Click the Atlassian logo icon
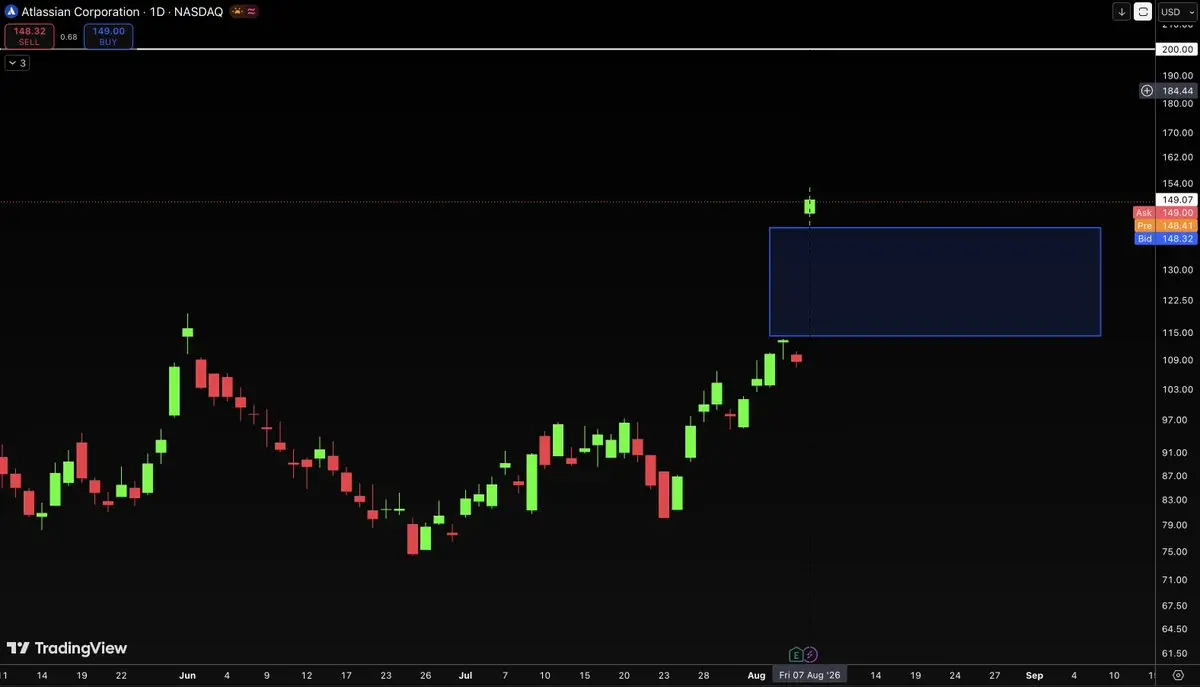Screen dimensions: 1200x687 (11, 12)
